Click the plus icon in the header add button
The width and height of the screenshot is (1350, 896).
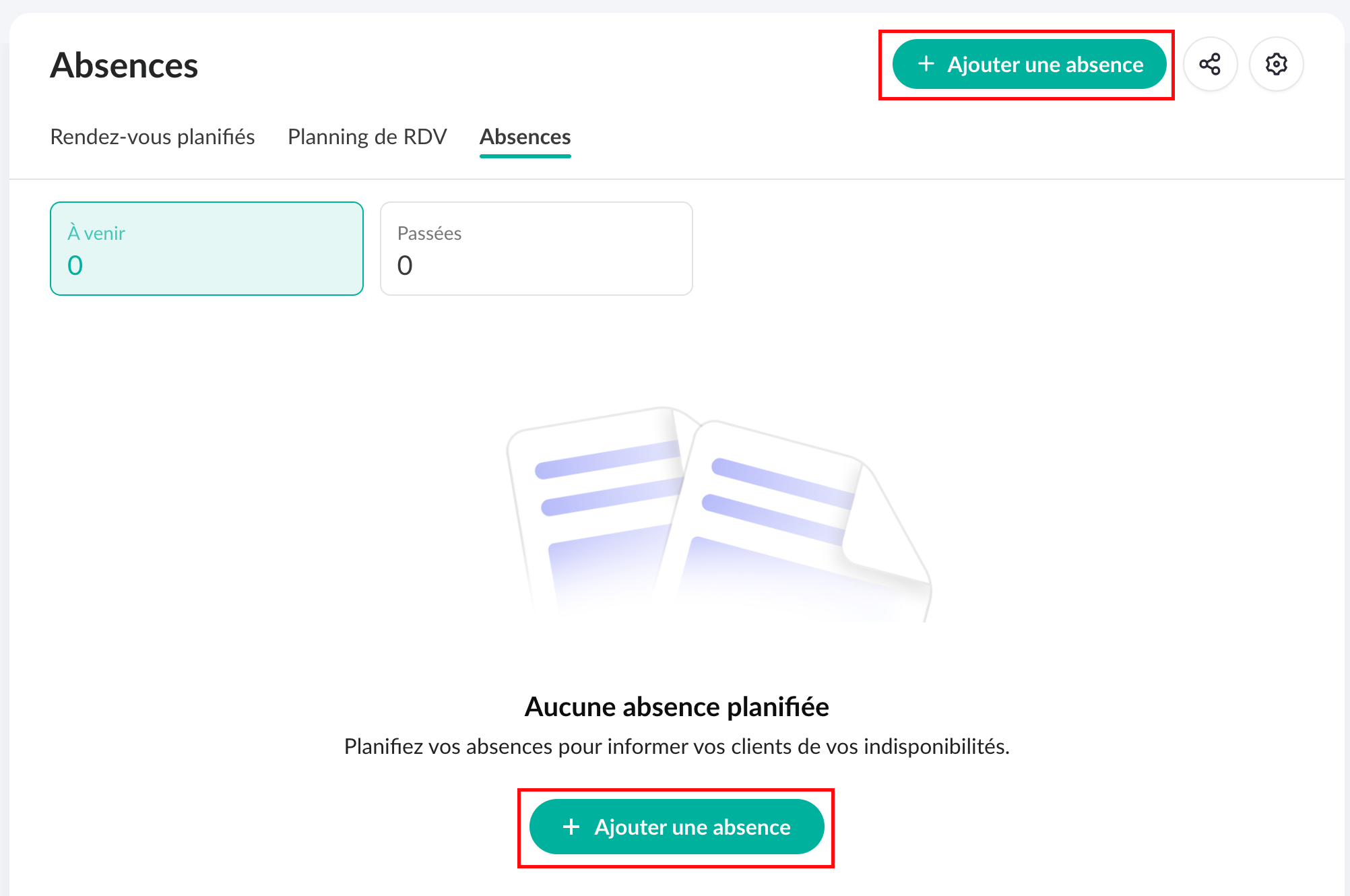(x=926, y=64)
